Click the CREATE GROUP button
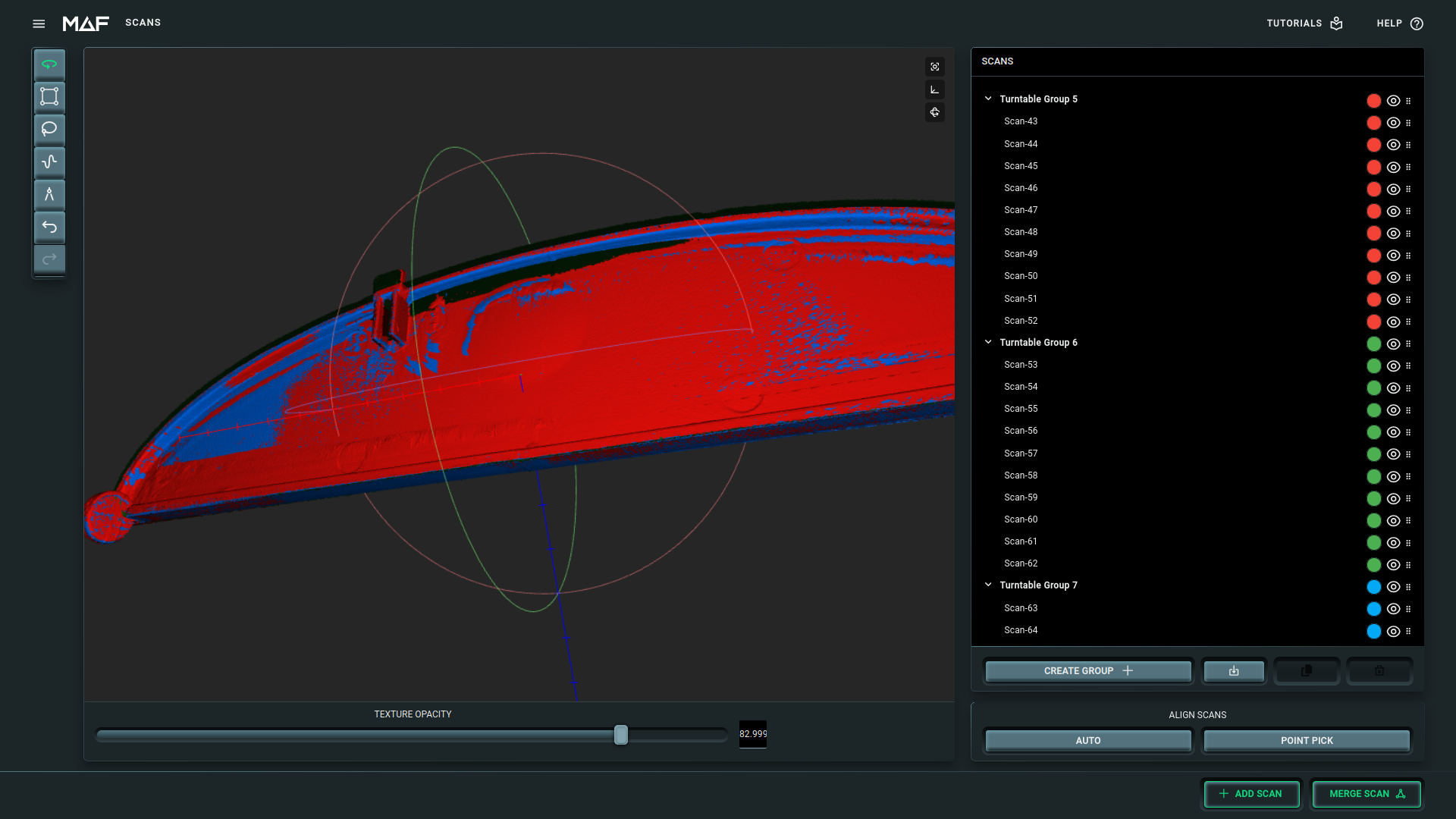 [x=1087, y=670]
